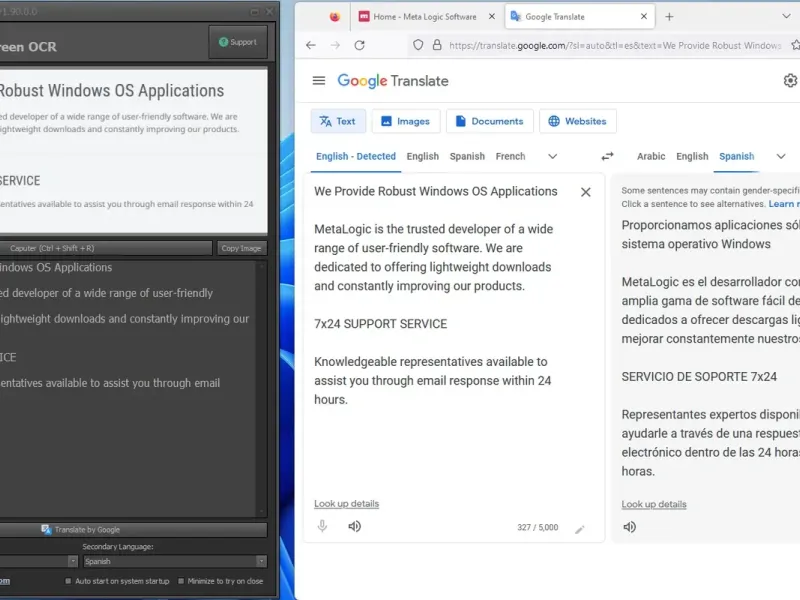
Task: Select the Images translation mode
Action: click(x=406, y=121)
